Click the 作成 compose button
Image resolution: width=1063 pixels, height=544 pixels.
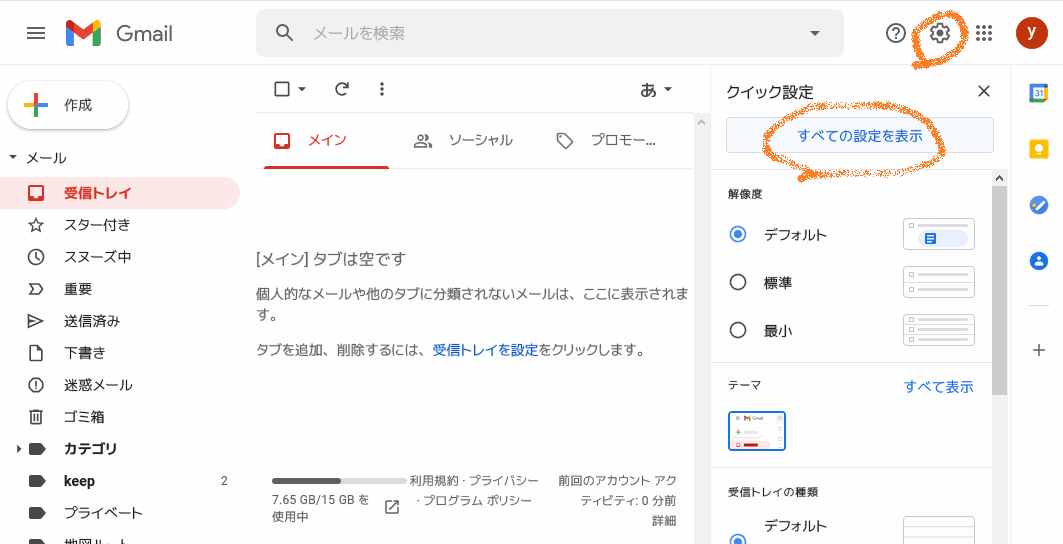pos(68,105)
